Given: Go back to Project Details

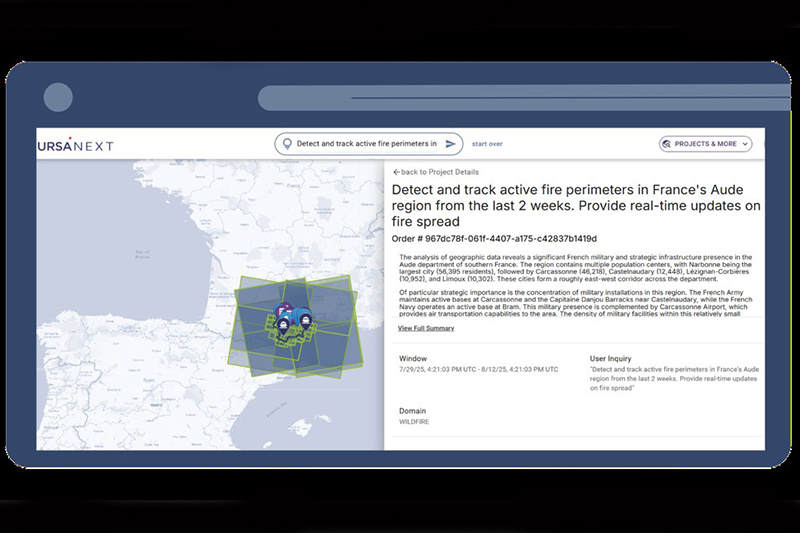Looking at the screenshot, I should coord(432,172).
